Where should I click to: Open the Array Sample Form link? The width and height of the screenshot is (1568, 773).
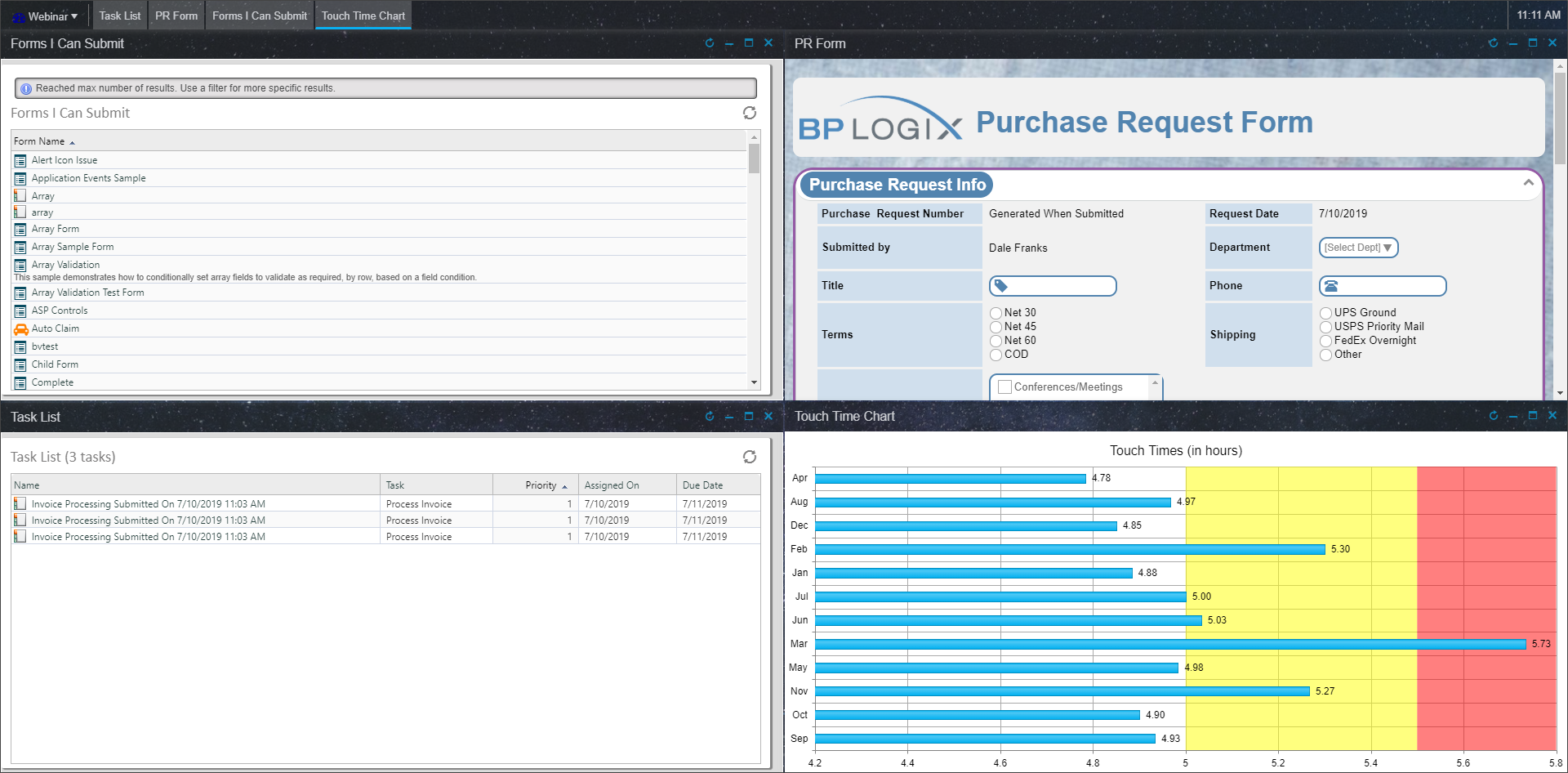(73, 247)
